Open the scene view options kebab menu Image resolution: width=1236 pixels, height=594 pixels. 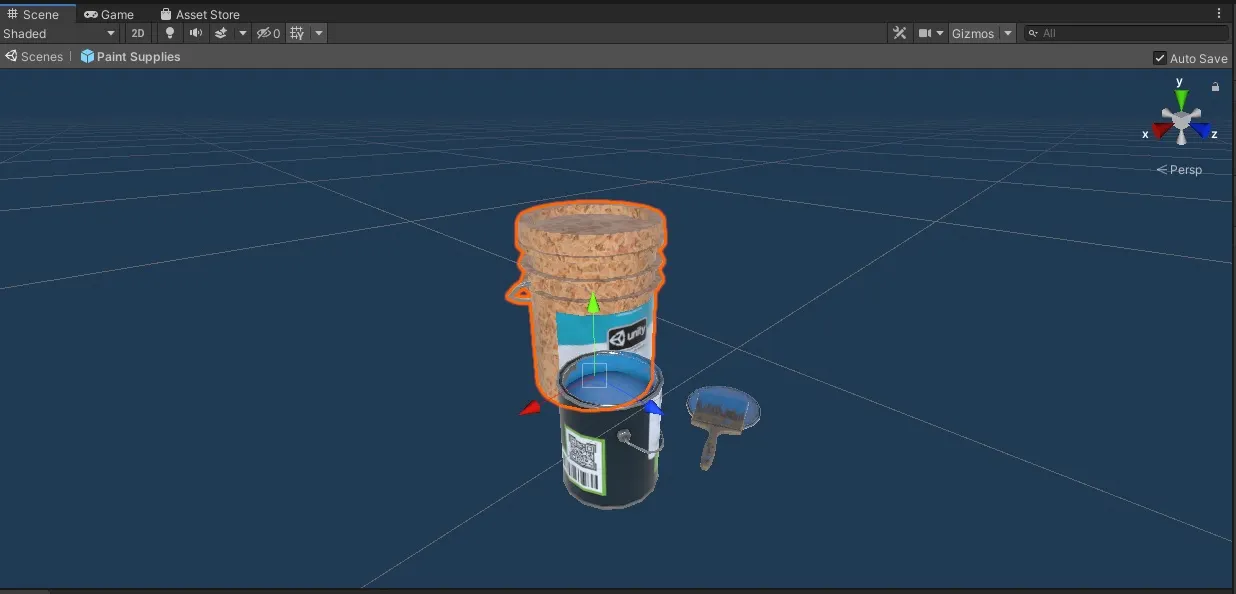coord(1219,14)
